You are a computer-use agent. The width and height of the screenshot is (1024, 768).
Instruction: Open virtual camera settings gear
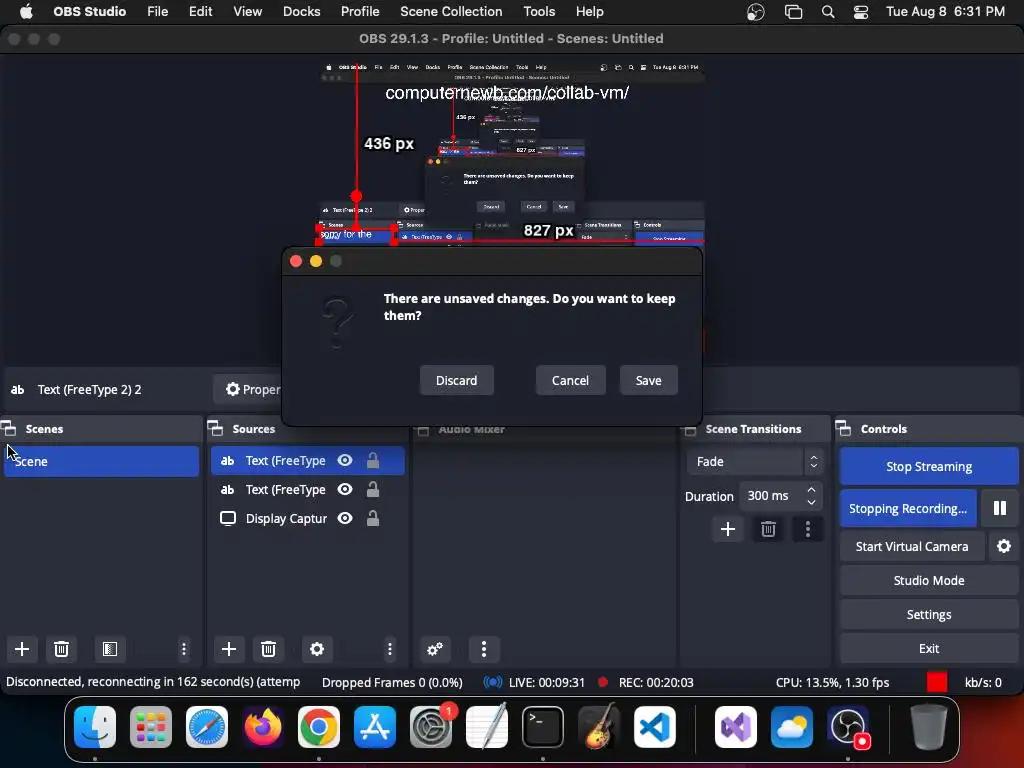click(1004, 546)
